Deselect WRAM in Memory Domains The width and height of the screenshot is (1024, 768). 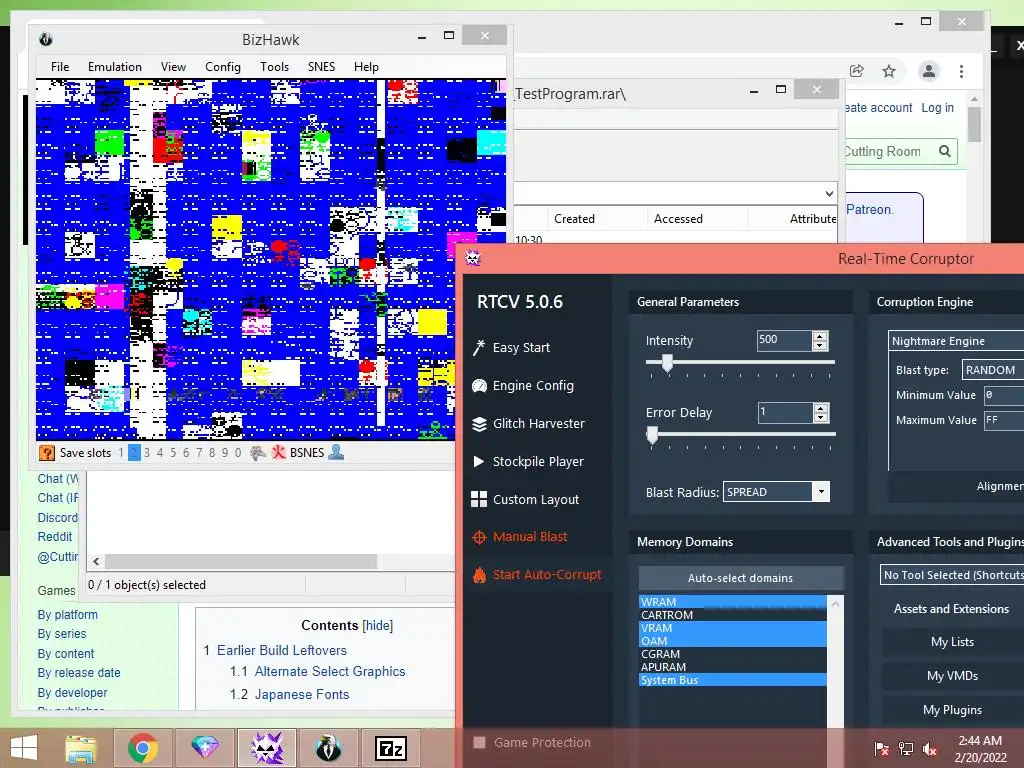tap(733, 602)
